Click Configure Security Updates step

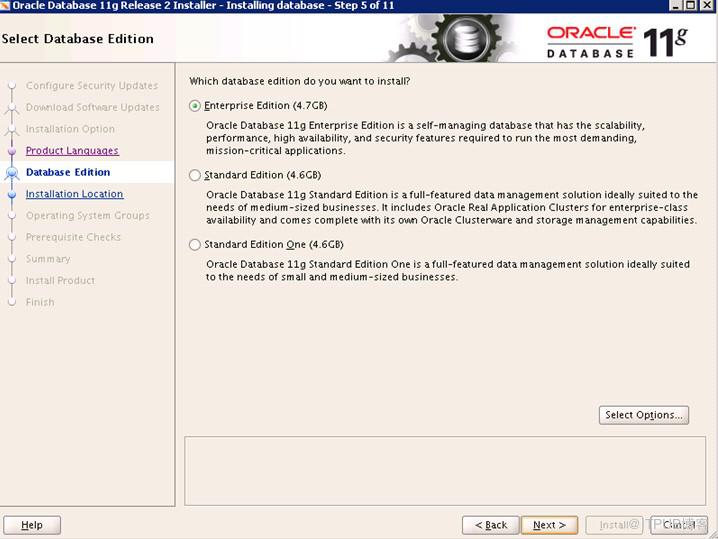click(x=92, y=86)
